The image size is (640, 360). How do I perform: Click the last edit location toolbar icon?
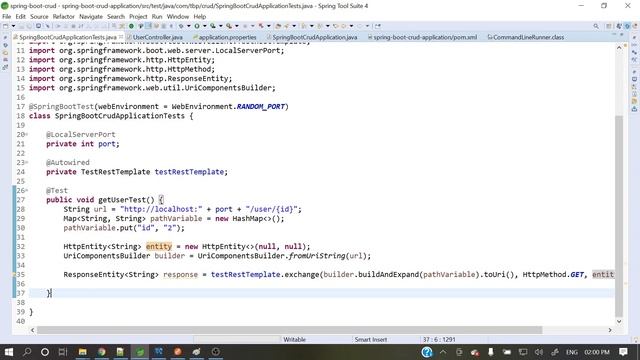[x=378, y=26]
